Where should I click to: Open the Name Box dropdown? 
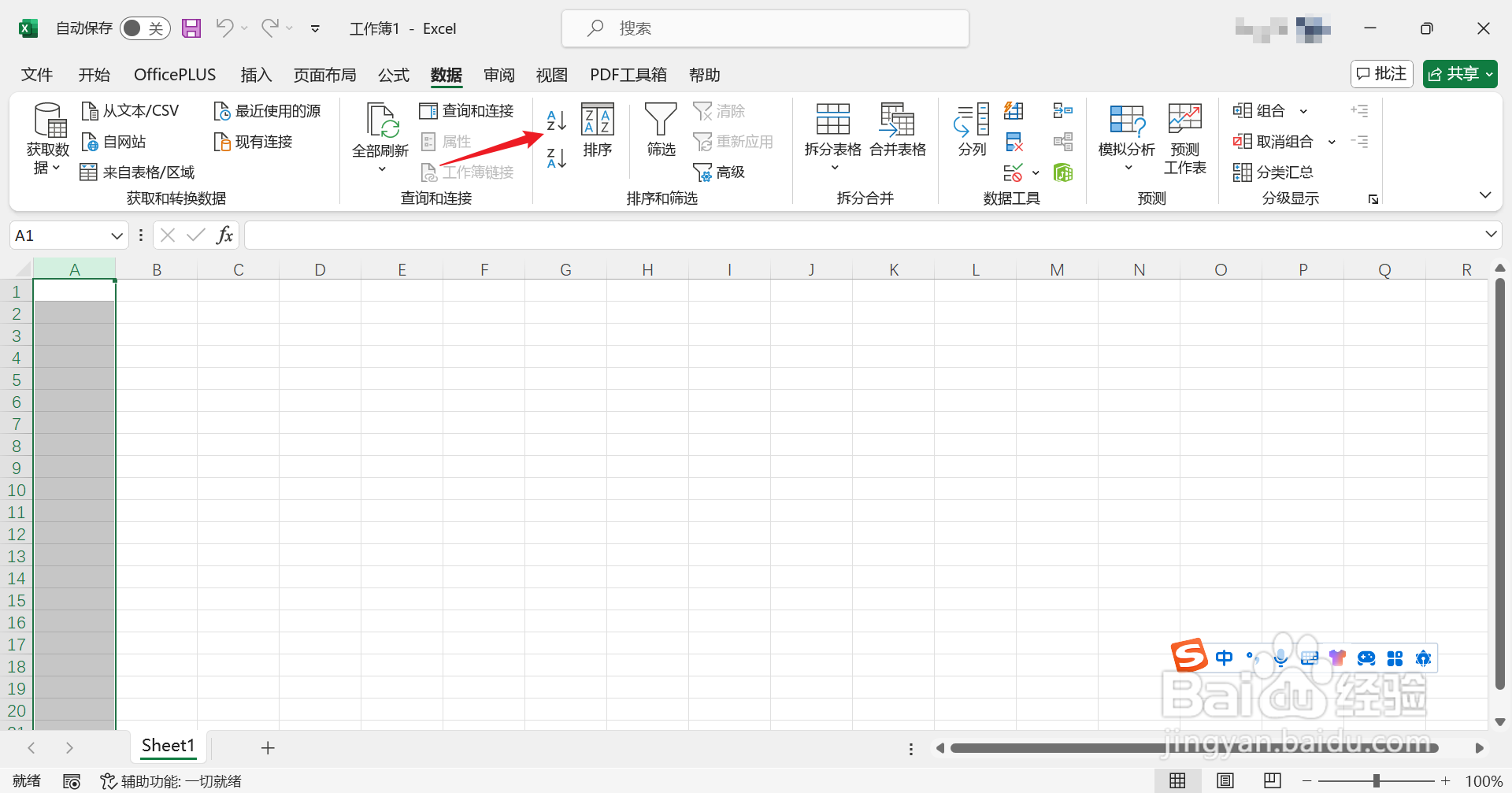116,235
